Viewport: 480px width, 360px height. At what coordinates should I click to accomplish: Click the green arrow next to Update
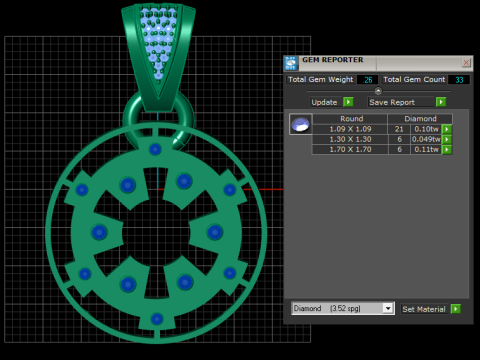[348, 102]
